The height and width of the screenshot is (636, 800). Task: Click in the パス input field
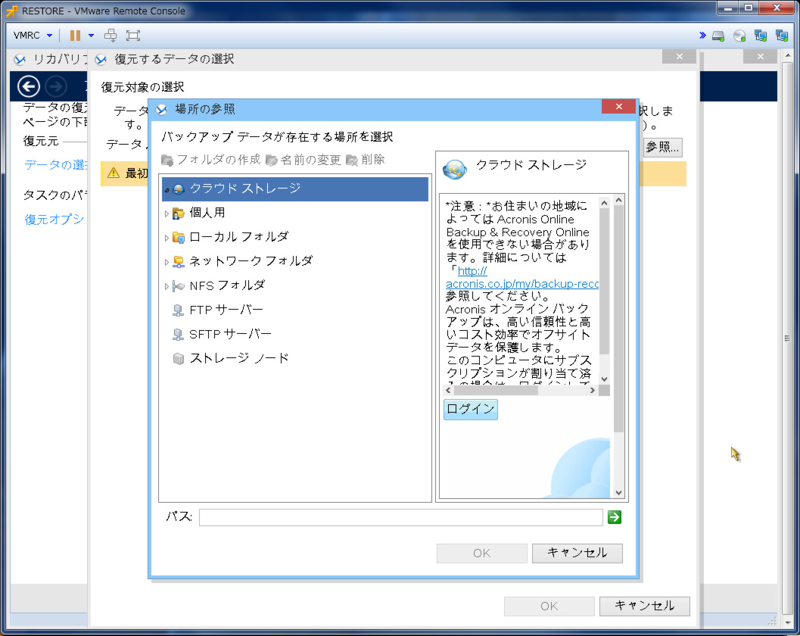pos(400,517)
